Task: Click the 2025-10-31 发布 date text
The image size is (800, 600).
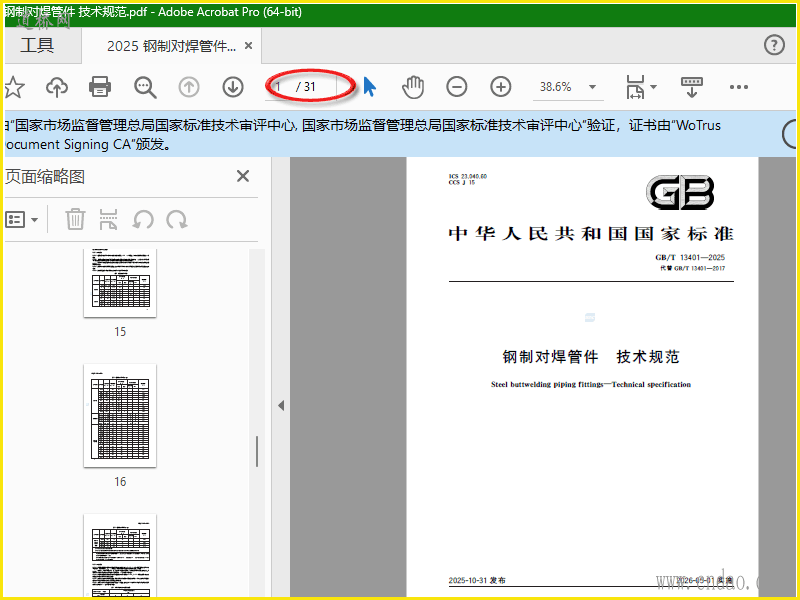Action: pos(477,580)
